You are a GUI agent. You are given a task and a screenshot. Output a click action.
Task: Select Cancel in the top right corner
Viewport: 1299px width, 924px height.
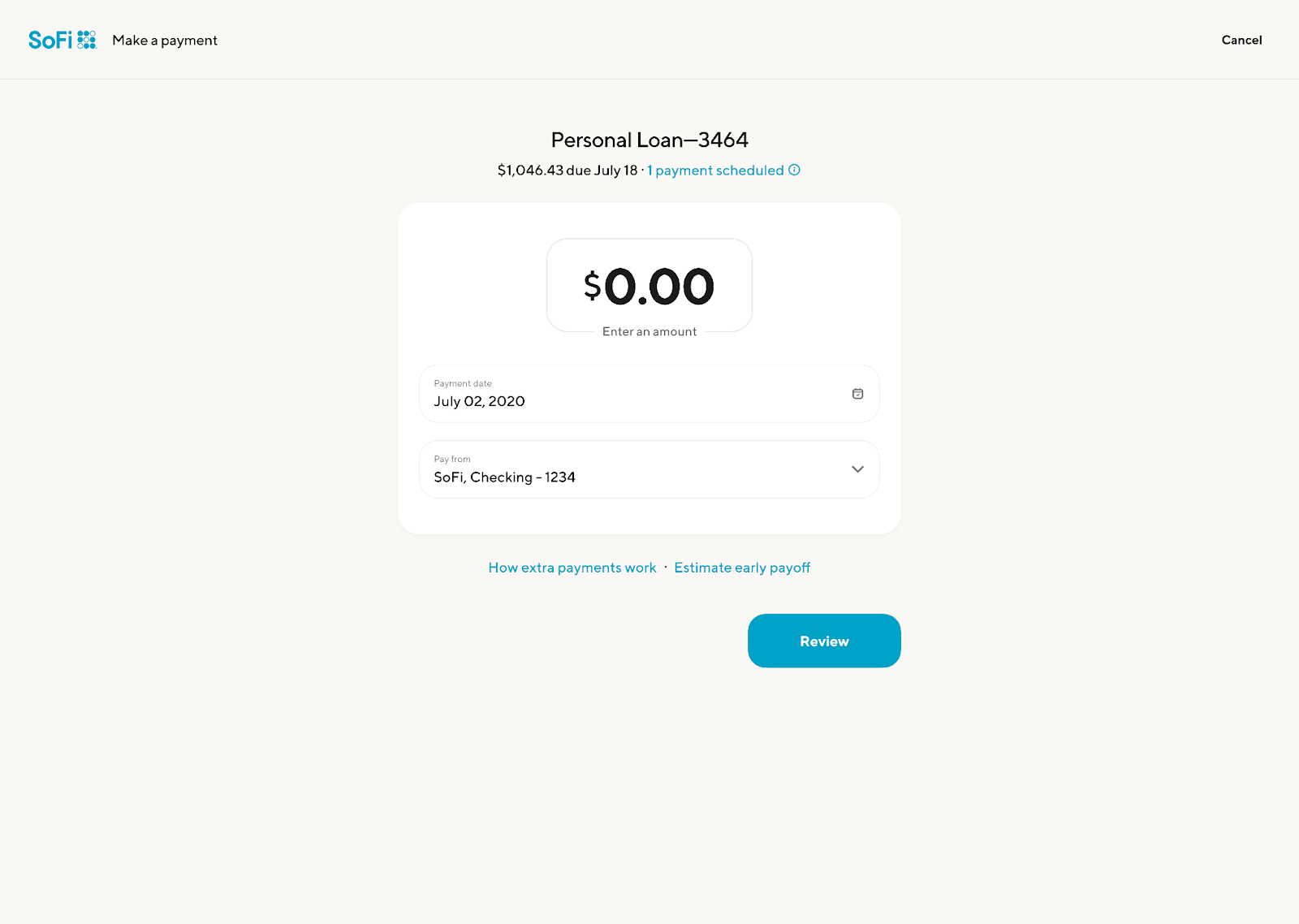point(1241,39)
